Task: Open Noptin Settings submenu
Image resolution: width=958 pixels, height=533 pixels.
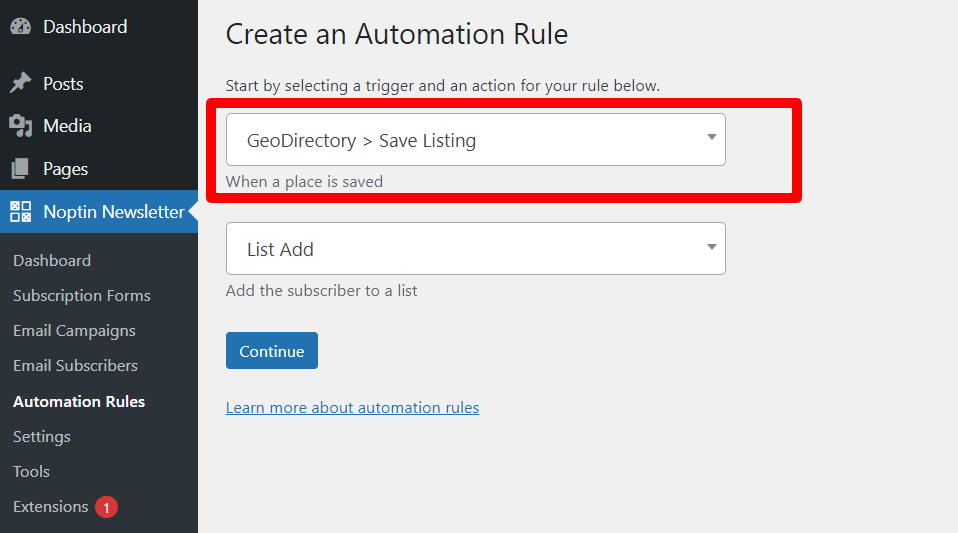Action: [x=42, y=437]
